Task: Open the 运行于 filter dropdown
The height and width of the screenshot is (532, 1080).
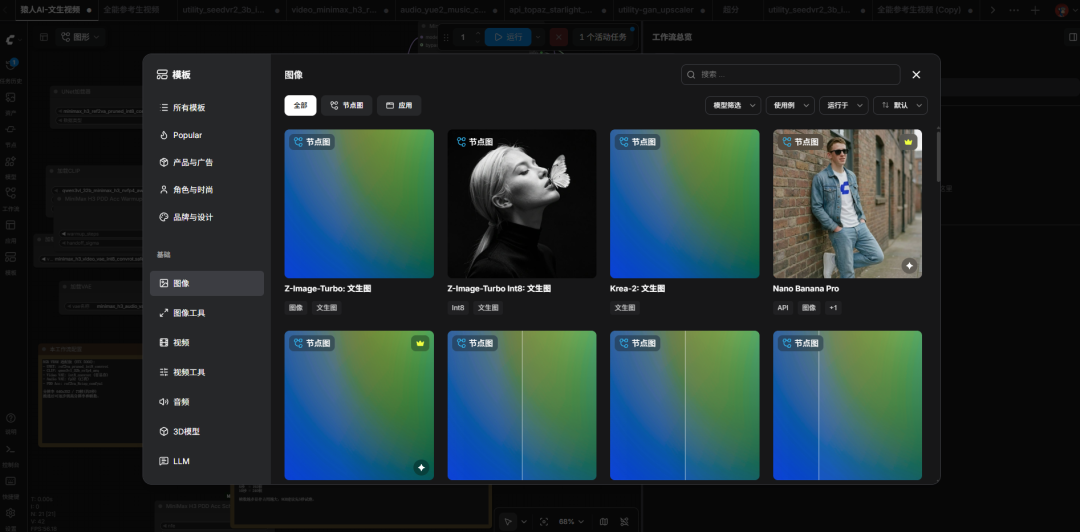Action: click(844, 105)
